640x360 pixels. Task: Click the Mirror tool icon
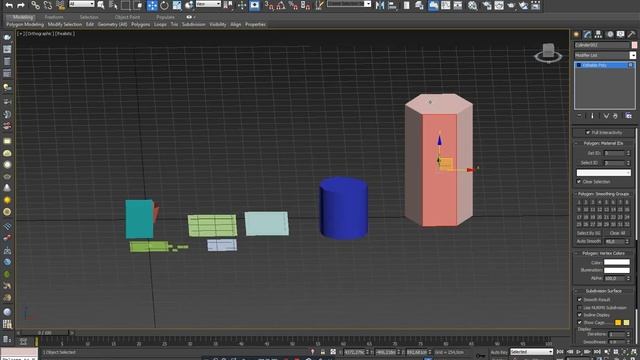tap(380, 5)
